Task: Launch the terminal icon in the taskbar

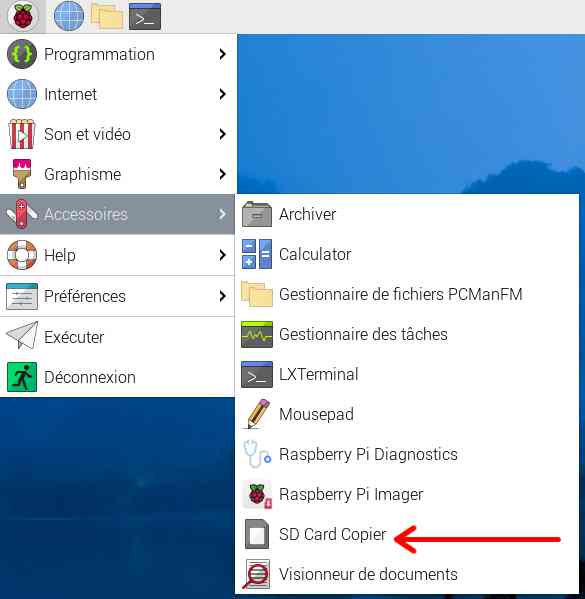Action: pyautogui.click(x=145, y=16)
